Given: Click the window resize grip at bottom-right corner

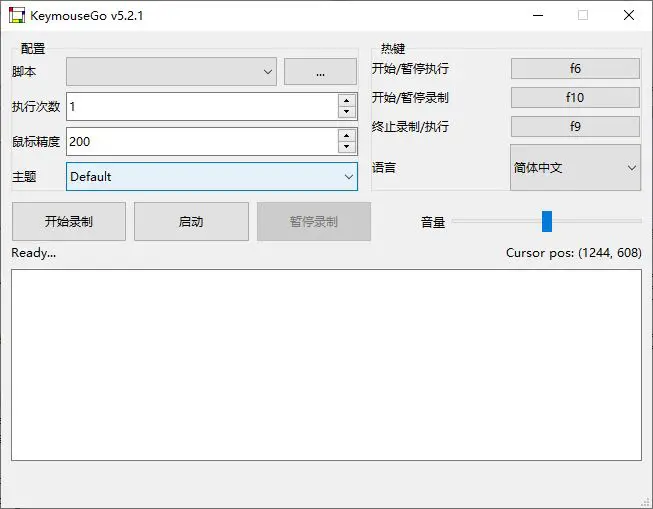Looking at the screenshot, I should 646,502.
